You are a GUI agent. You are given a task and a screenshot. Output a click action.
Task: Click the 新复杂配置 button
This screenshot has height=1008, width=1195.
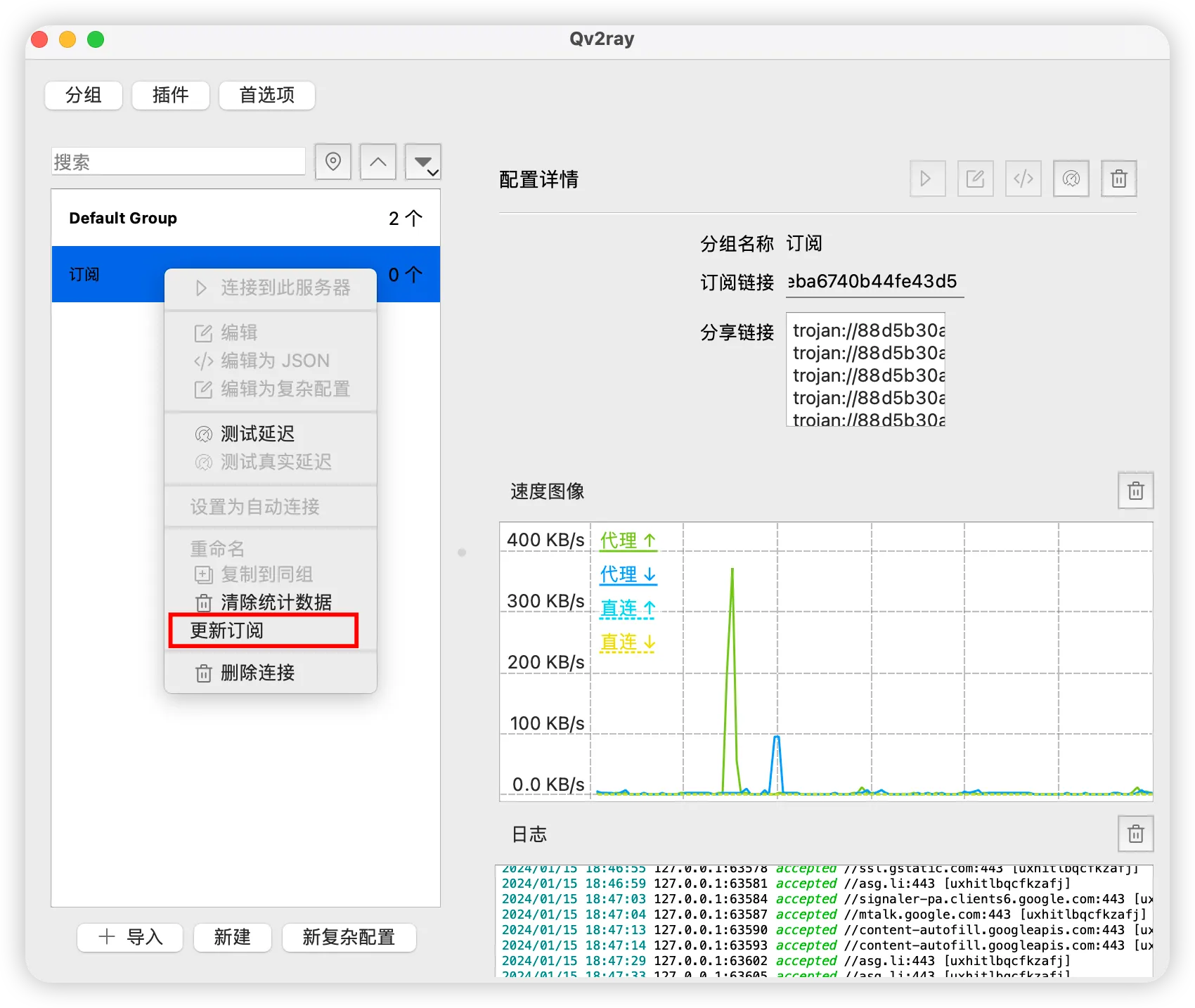[x=349, y=938]
